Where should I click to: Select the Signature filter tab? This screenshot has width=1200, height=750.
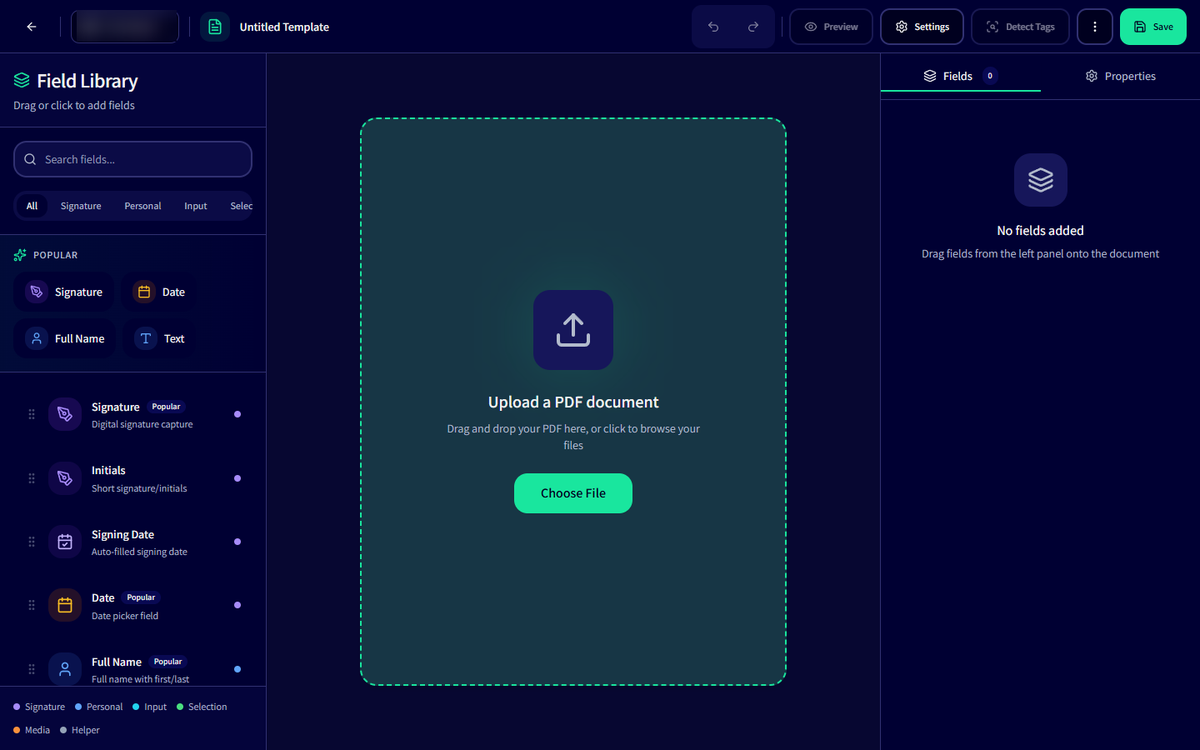81,206
